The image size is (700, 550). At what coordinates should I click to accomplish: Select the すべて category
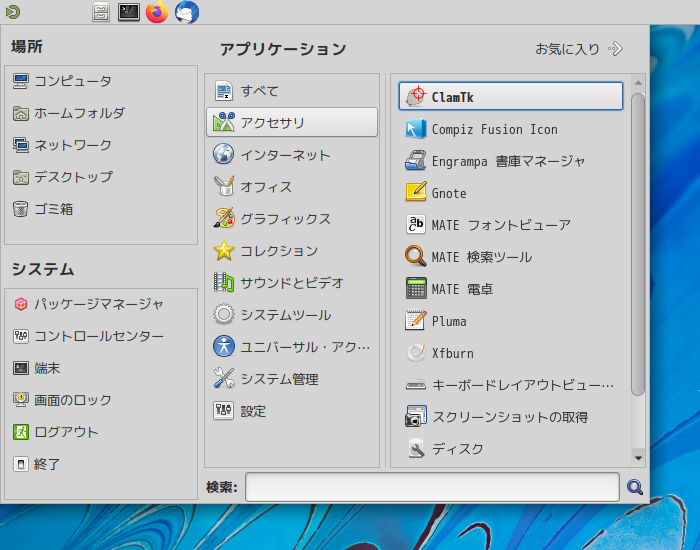292,91
